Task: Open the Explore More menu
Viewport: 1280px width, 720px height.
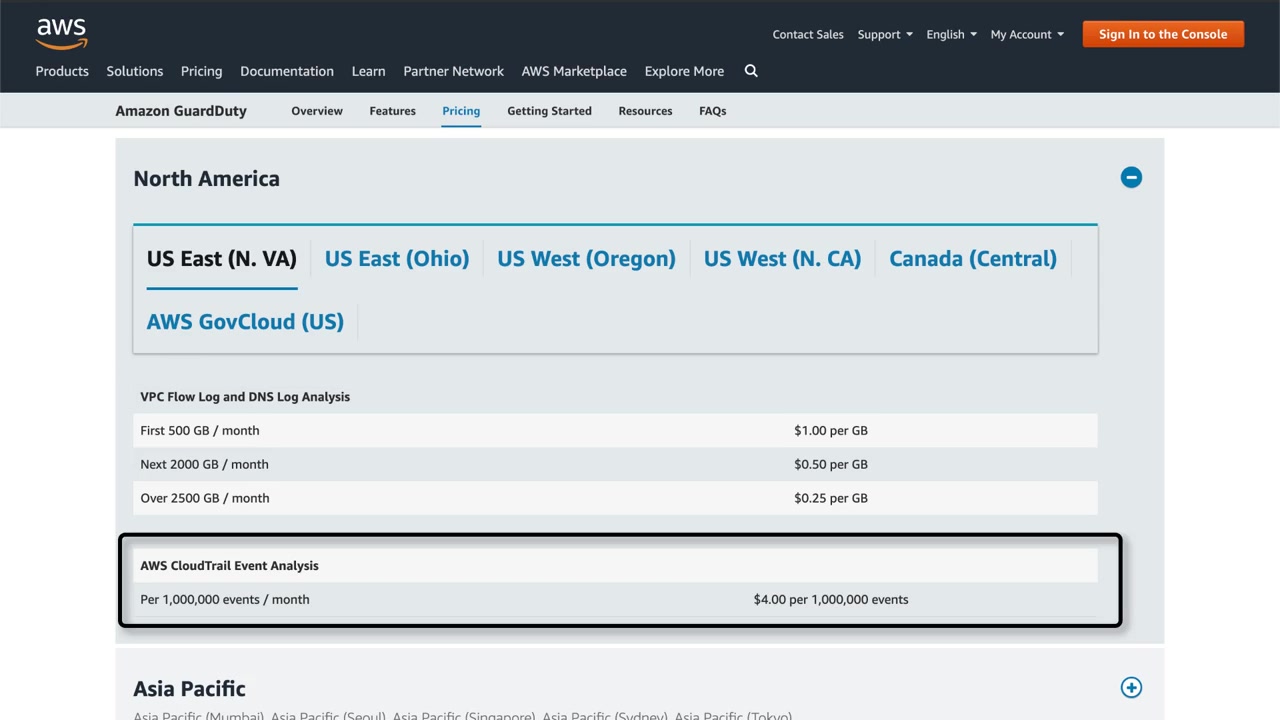Action: pos(684,71)
